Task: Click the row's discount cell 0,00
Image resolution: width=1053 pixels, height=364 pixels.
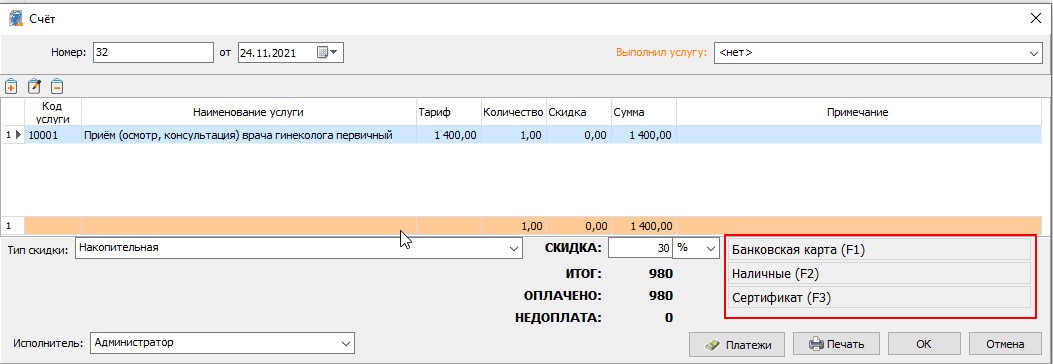Action: pyautogui.click(x=578, y=135)
